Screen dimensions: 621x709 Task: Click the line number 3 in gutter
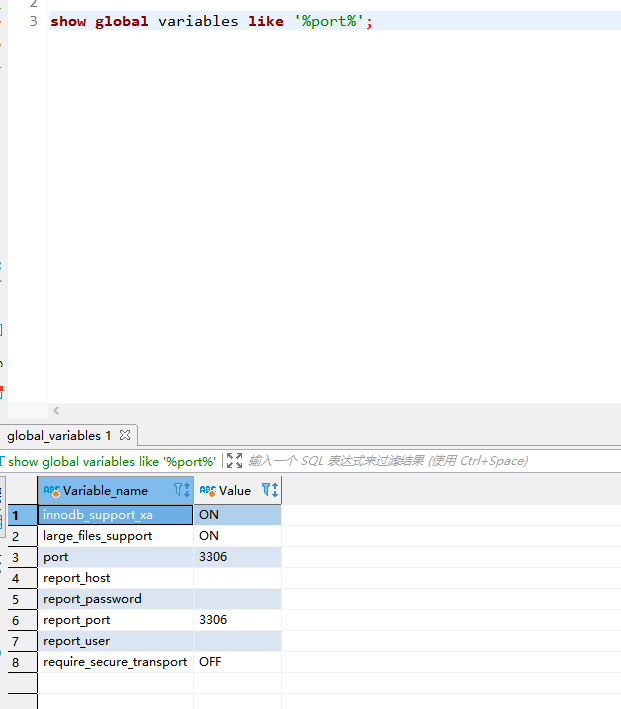pyautogui.click(x=33, y=21)
